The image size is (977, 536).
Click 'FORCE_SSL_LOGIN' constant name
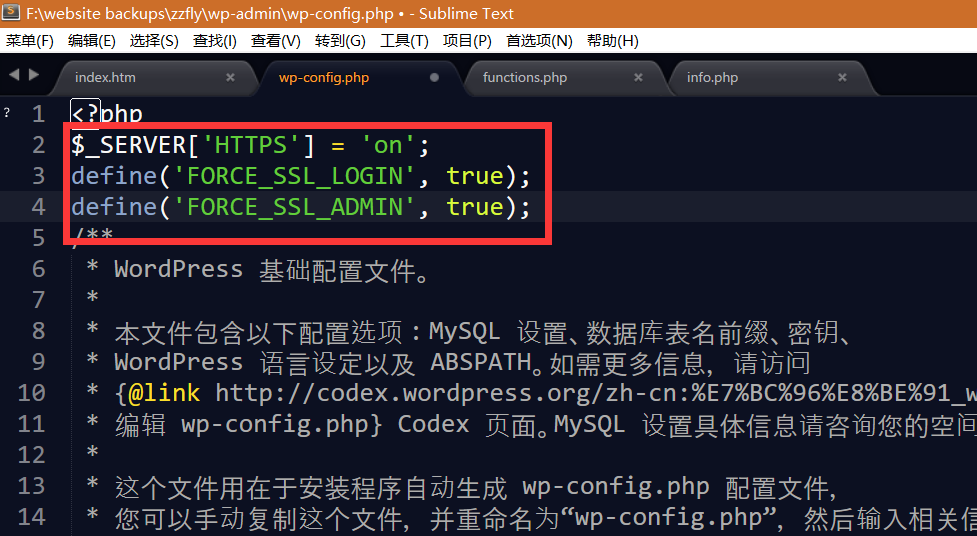[x=294, y=176]
